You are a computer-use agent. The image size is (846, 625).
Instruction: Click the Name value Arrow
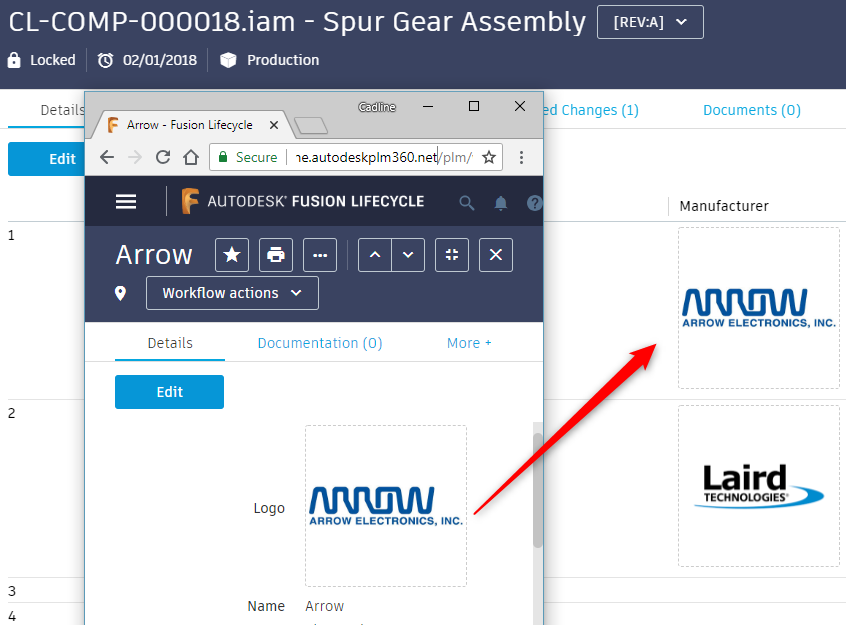tap(324, 606)
